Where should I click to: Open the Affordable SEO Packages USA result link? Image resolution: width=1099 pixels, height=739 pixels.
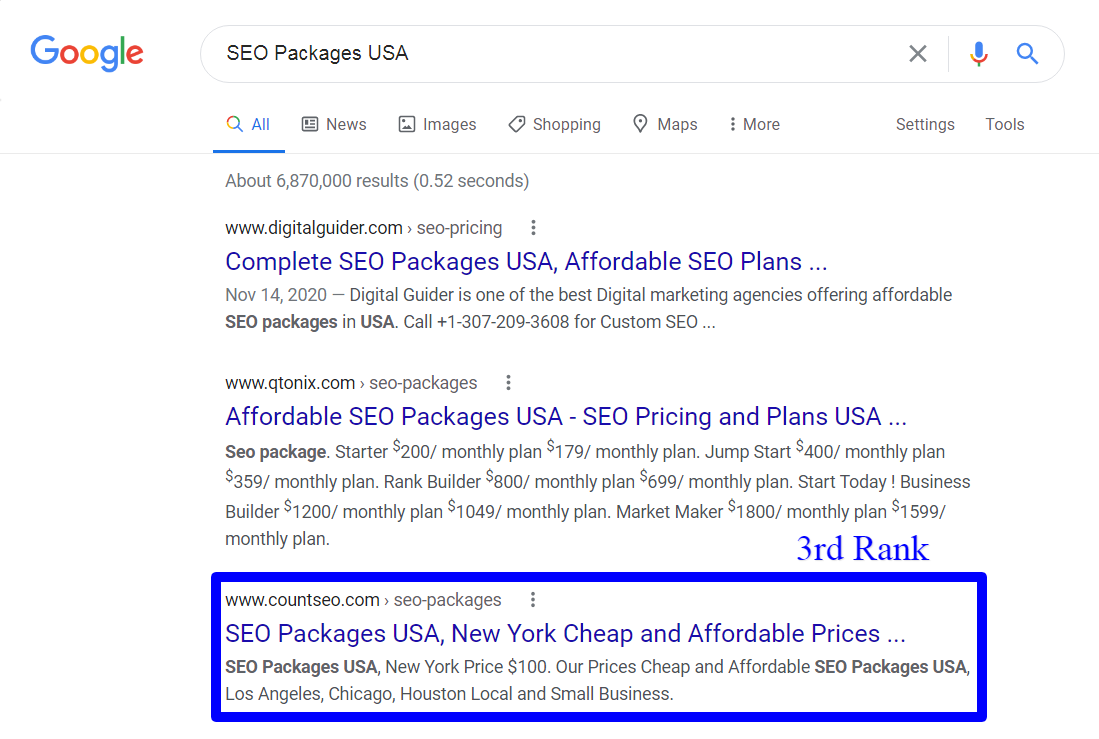click(566, 416)
